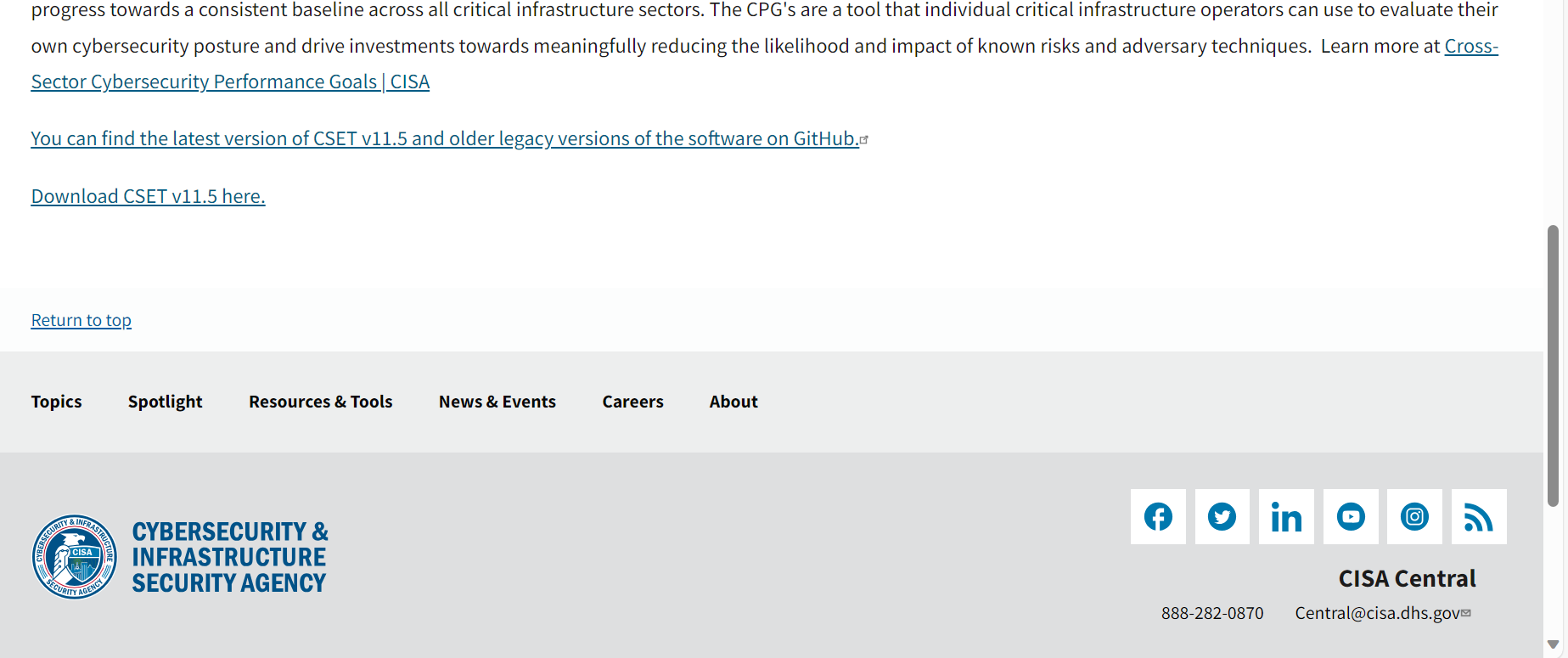Screen dimensions: 1568x658
Task: Open CISA YouTube channel icon
Action: pyautogui.click(x=1351, y=516)
